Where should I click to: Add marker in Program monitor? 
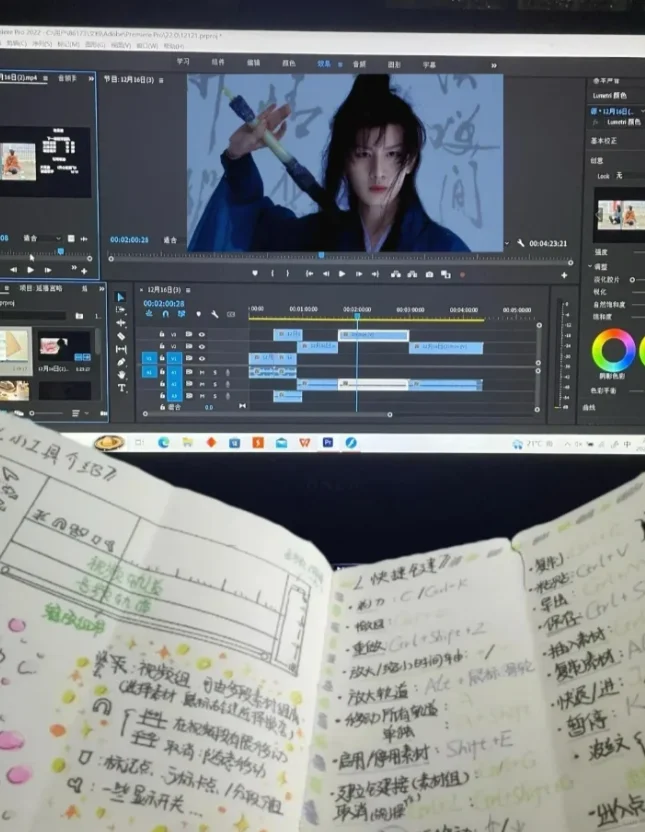pyautogui.click(x=255, y=273)
